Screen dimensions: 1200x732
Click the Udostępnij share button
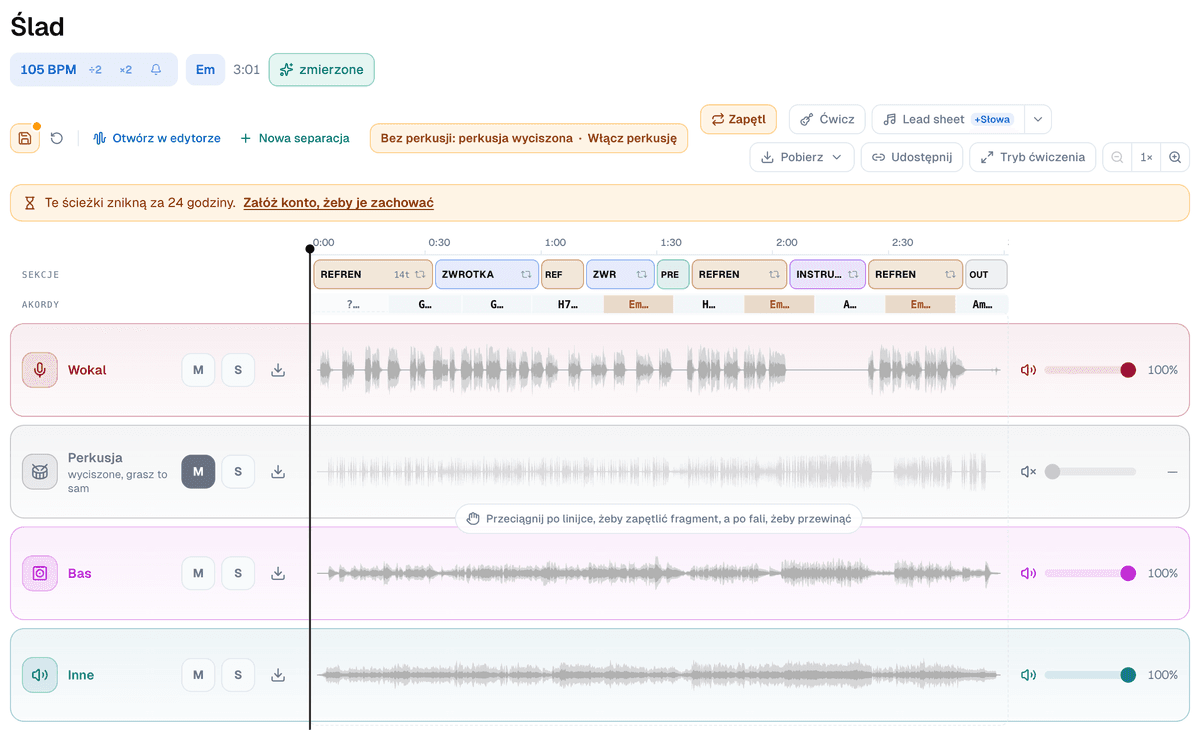(912, 157)
